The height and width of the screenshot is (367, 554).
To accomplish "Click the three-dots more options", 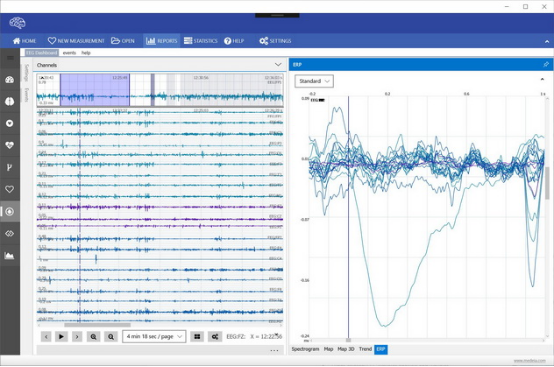I will pyautogui.click(x=274, y=350).
